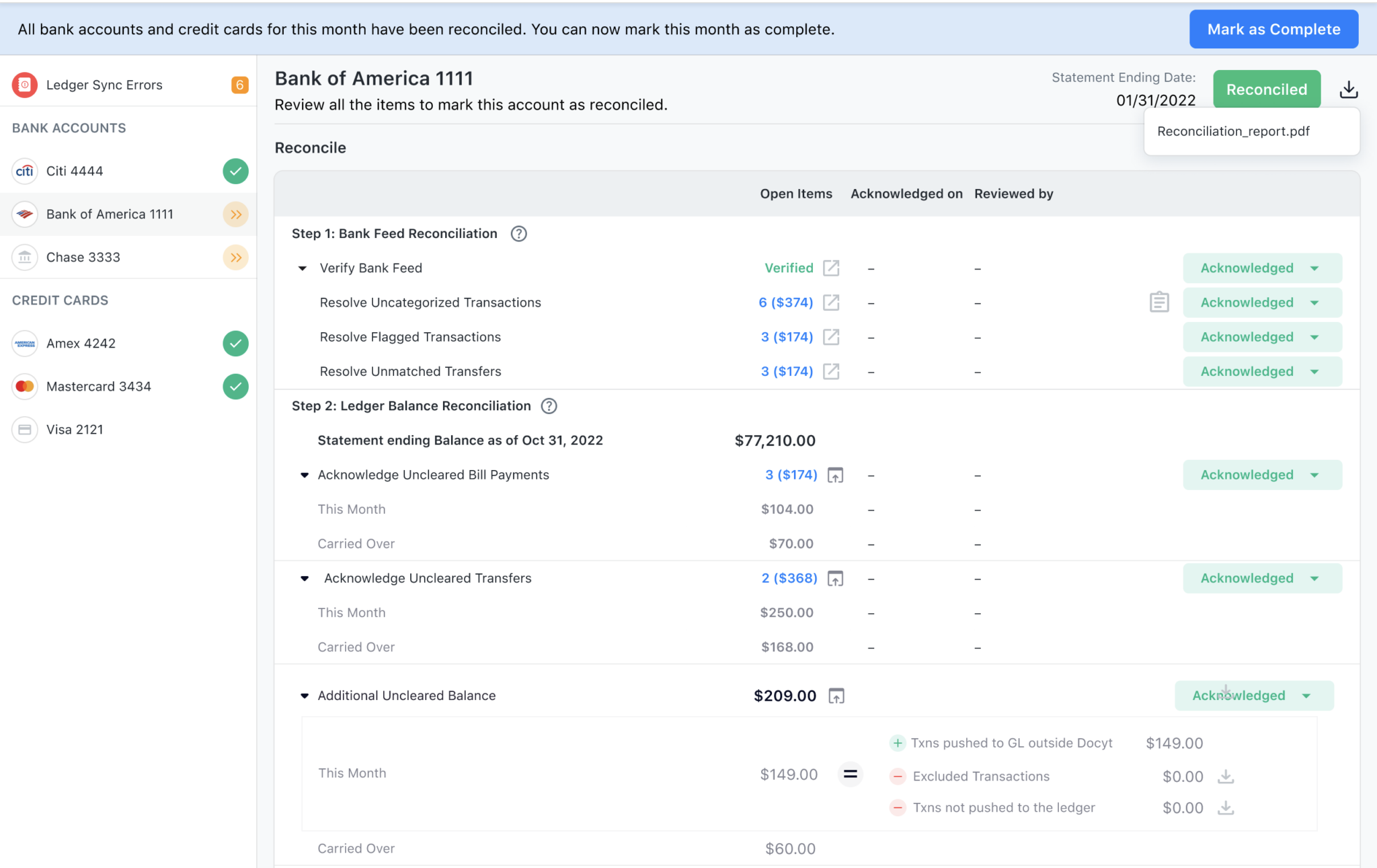Open Acknowledged dropdown for Flagged Transactions
Screen dimensions: 1377x868
pyautogui.click(x=1262, y=336)
